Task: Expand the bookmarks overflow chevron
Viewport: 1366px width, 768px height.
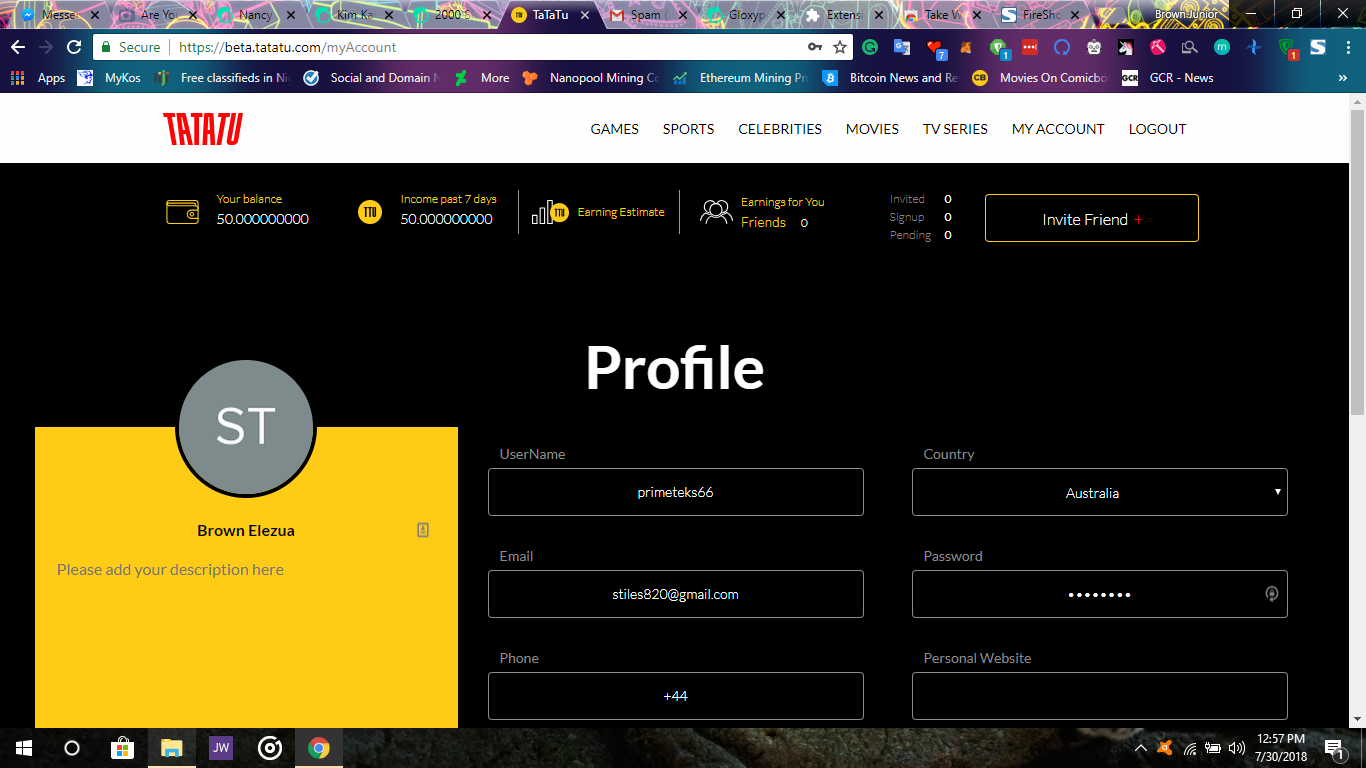Action: point(1342,77)
